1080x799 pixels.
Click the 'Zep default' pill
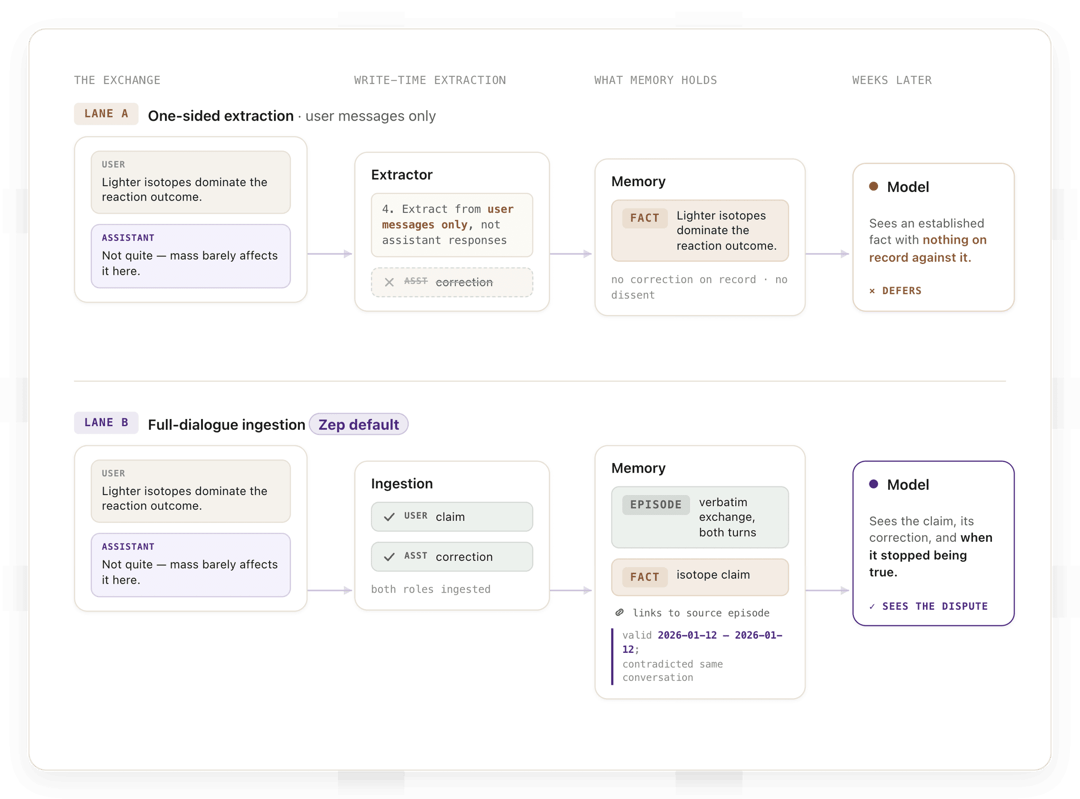[x=358, y=424]
